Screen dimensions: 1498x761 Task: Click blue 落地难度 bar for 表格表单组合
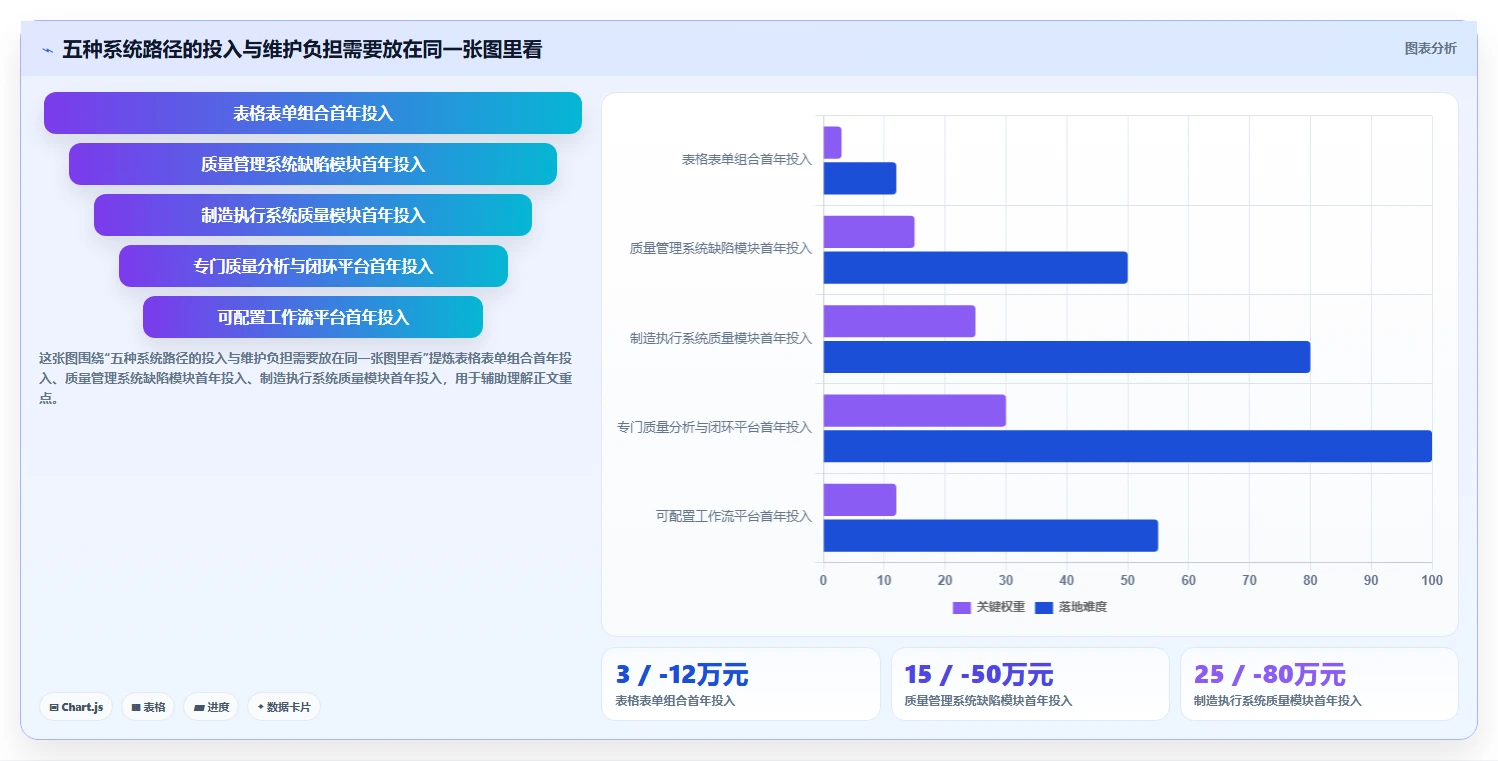(x=860, y=178)
